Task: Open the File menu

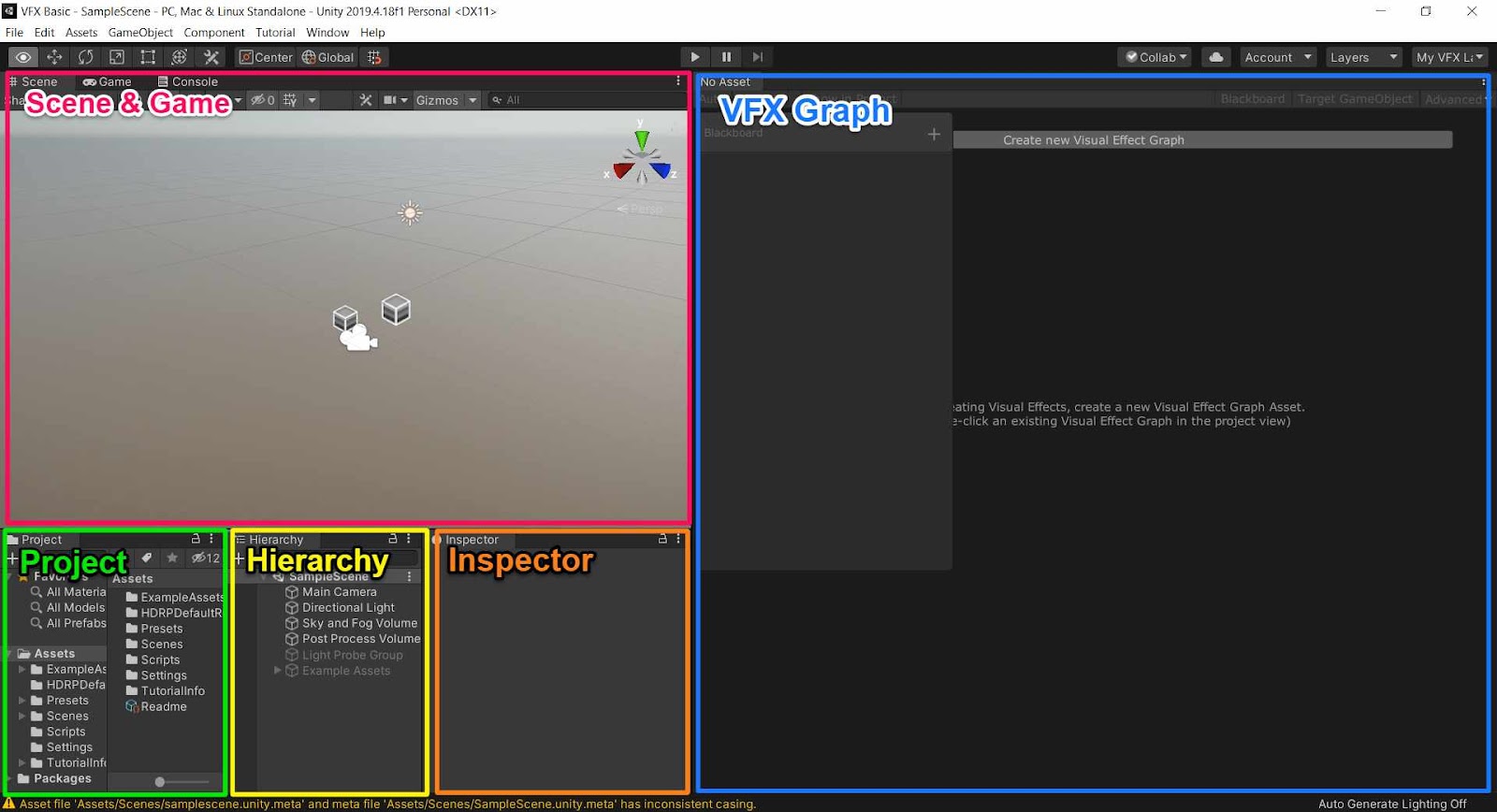Action: tap(14, 33)
